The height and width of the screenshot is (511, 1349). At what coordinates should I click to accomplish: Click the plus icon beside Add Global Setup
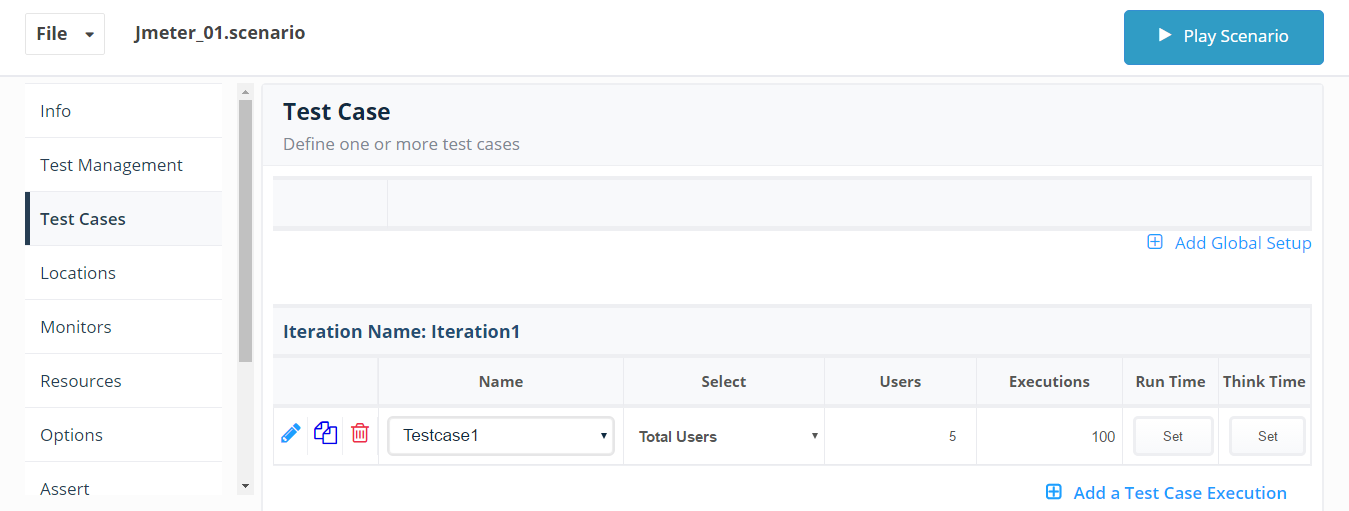1155,242
